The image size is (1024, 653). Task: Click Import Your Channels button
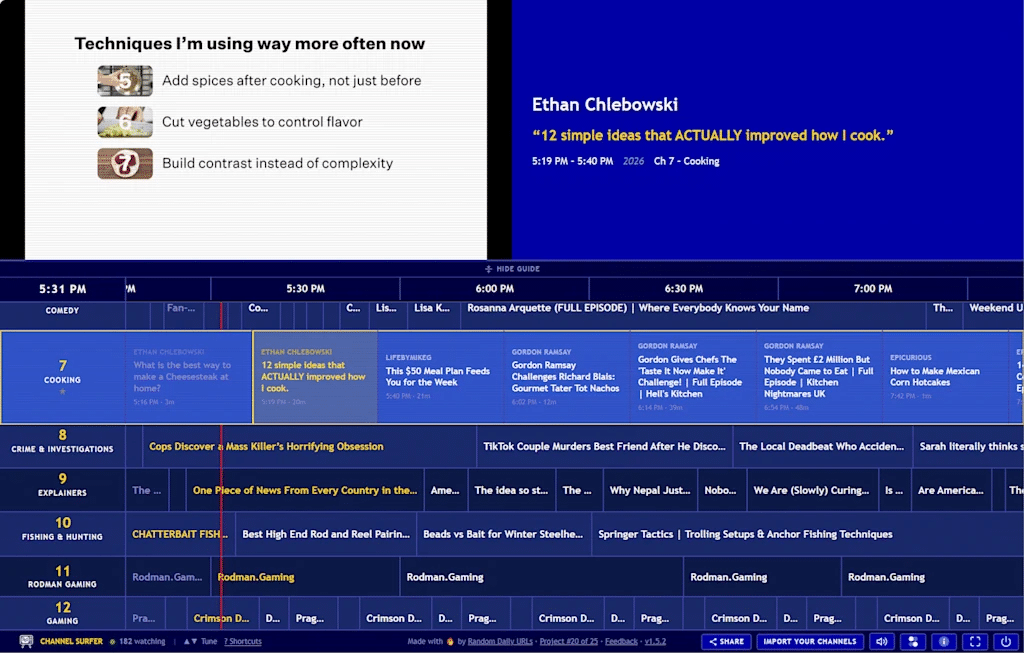[810, 642]
